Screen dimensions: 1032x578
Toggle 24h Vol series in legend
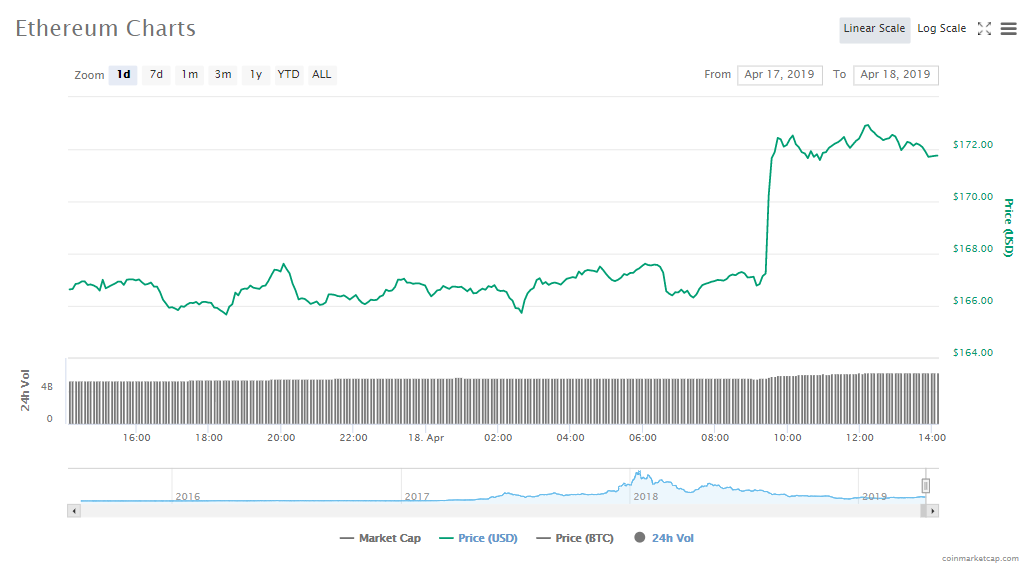tap(664, 538)
